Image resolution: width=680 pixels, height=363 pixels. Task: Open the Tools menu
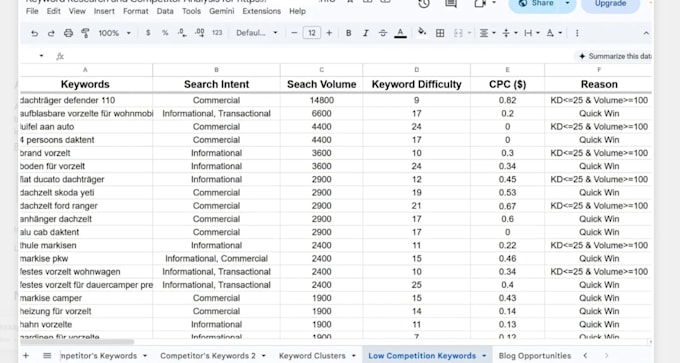point(191,11)
